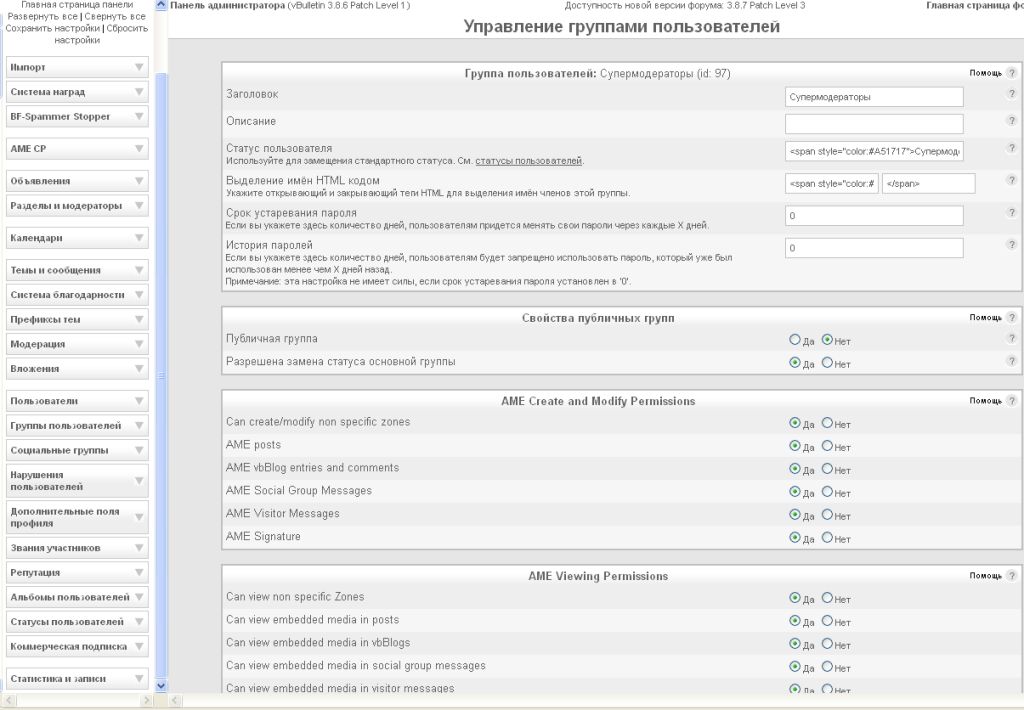
Task: Open Нарушения пользователей menu section
Action: 77,481
